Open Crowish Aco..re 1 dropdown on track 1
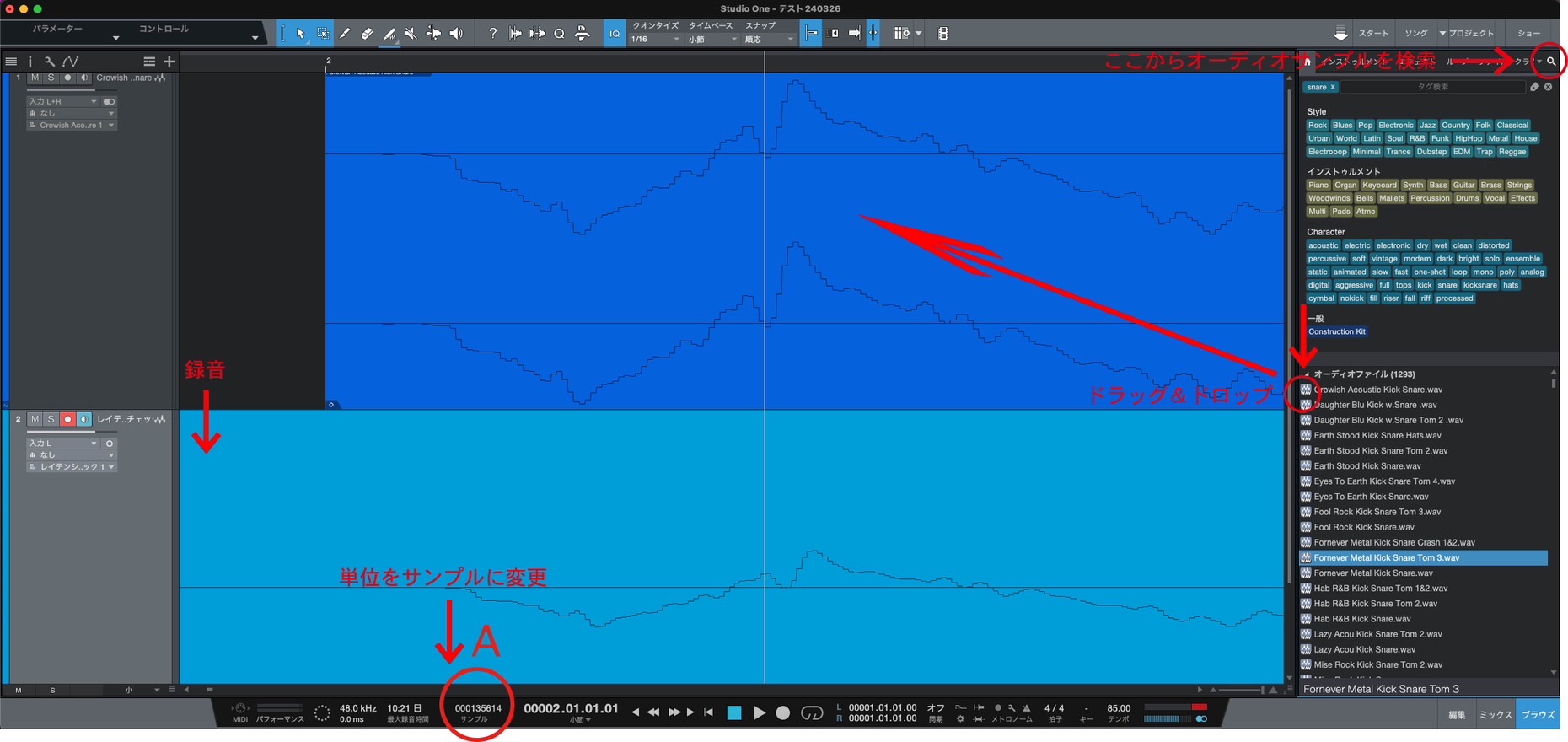This screenshot has height=742, width=1568. tap(71, 125)
